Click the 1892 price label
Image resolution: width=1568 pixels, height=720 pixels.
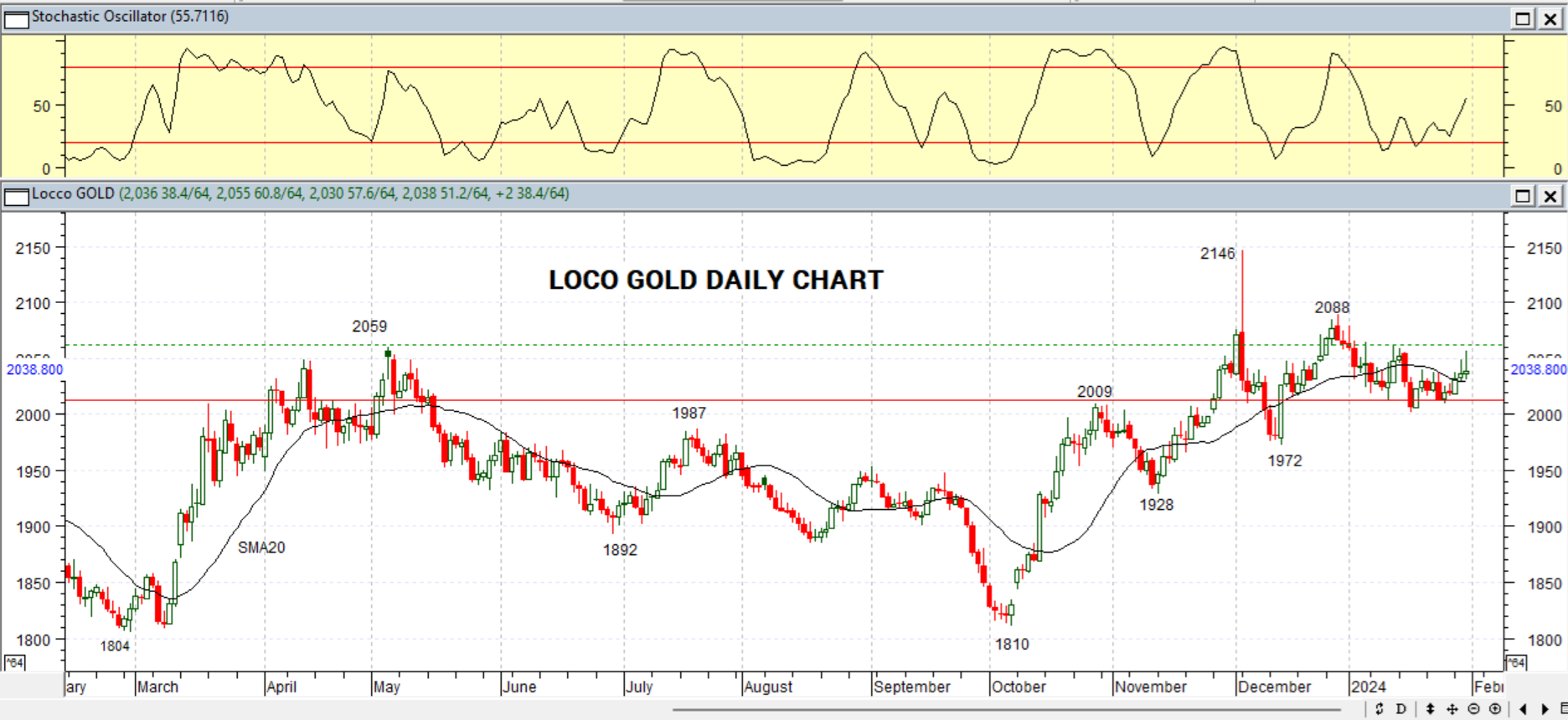(620, 550)
